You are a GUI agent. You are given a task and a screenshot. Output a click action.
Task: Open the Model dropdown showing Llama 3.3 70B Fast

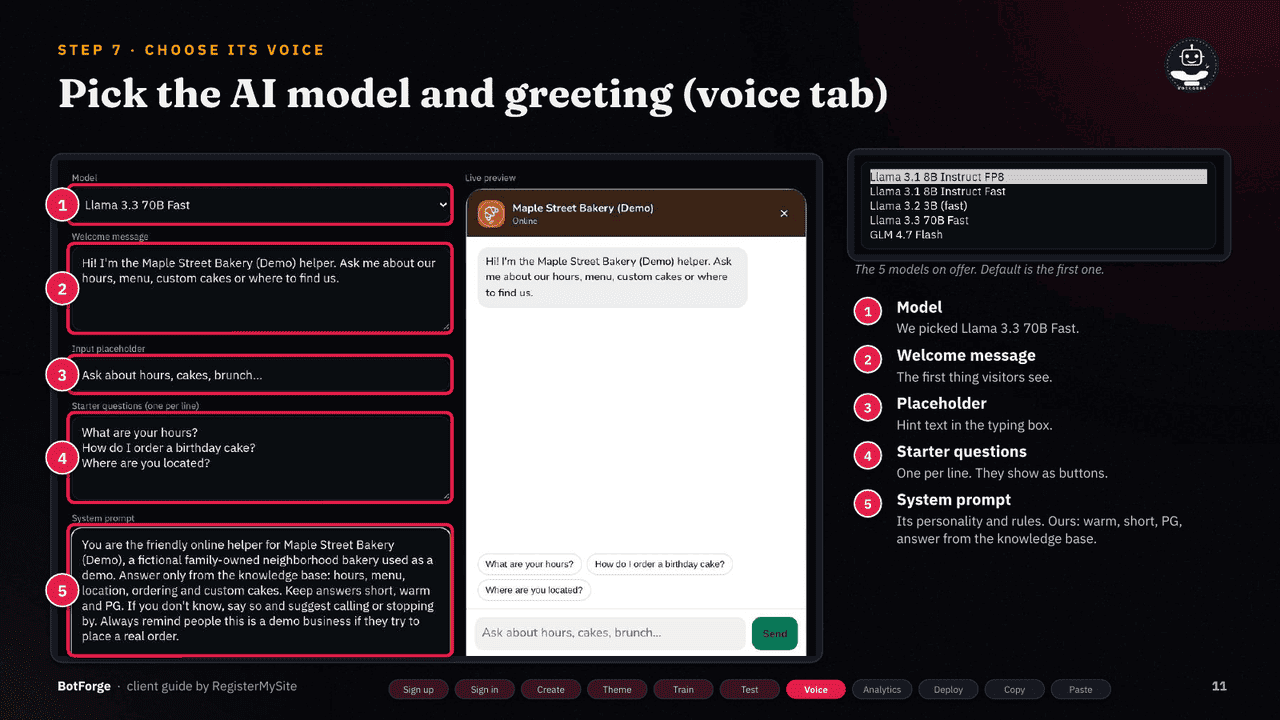tap(260, 205)
